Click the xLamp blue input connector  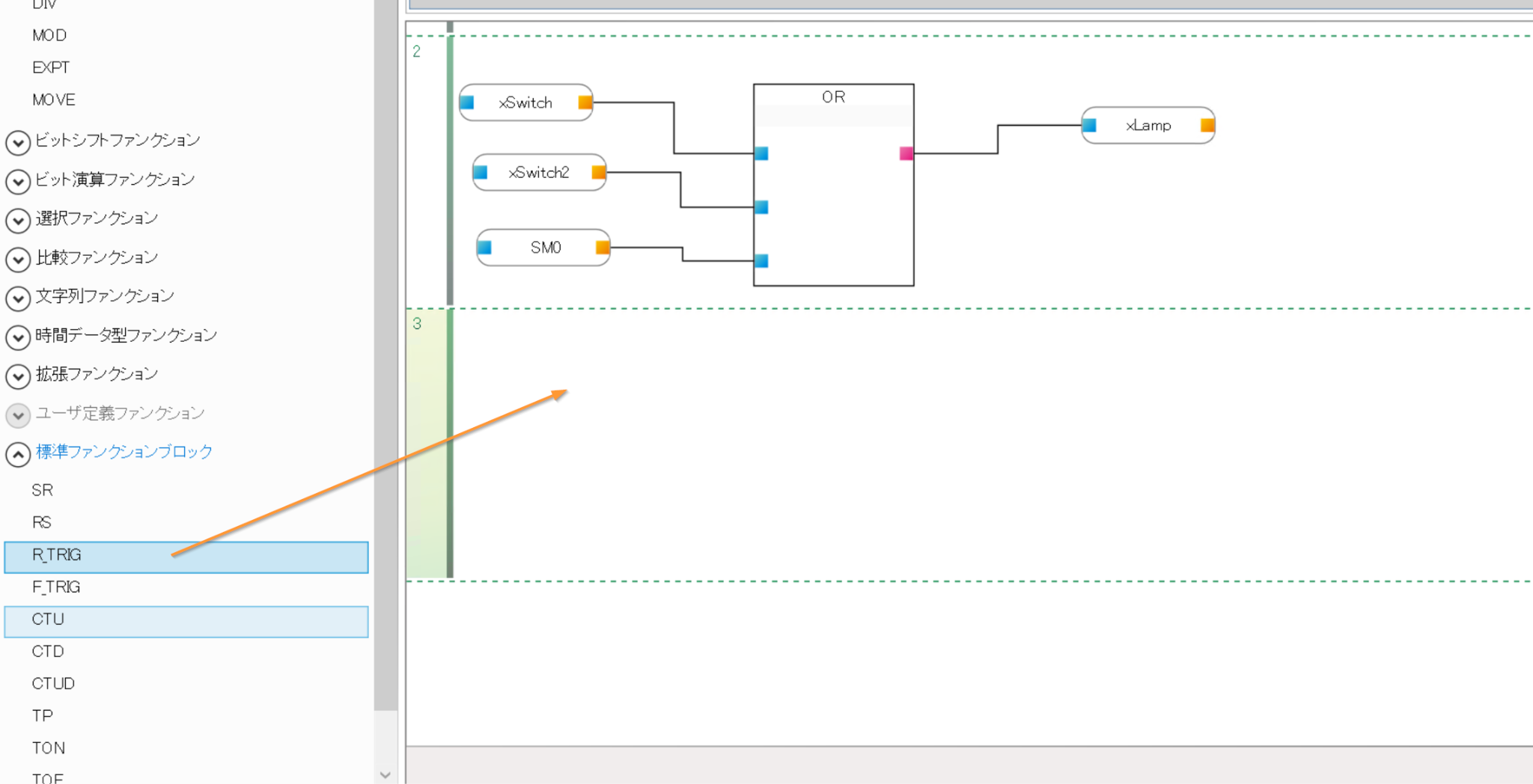1090,126
